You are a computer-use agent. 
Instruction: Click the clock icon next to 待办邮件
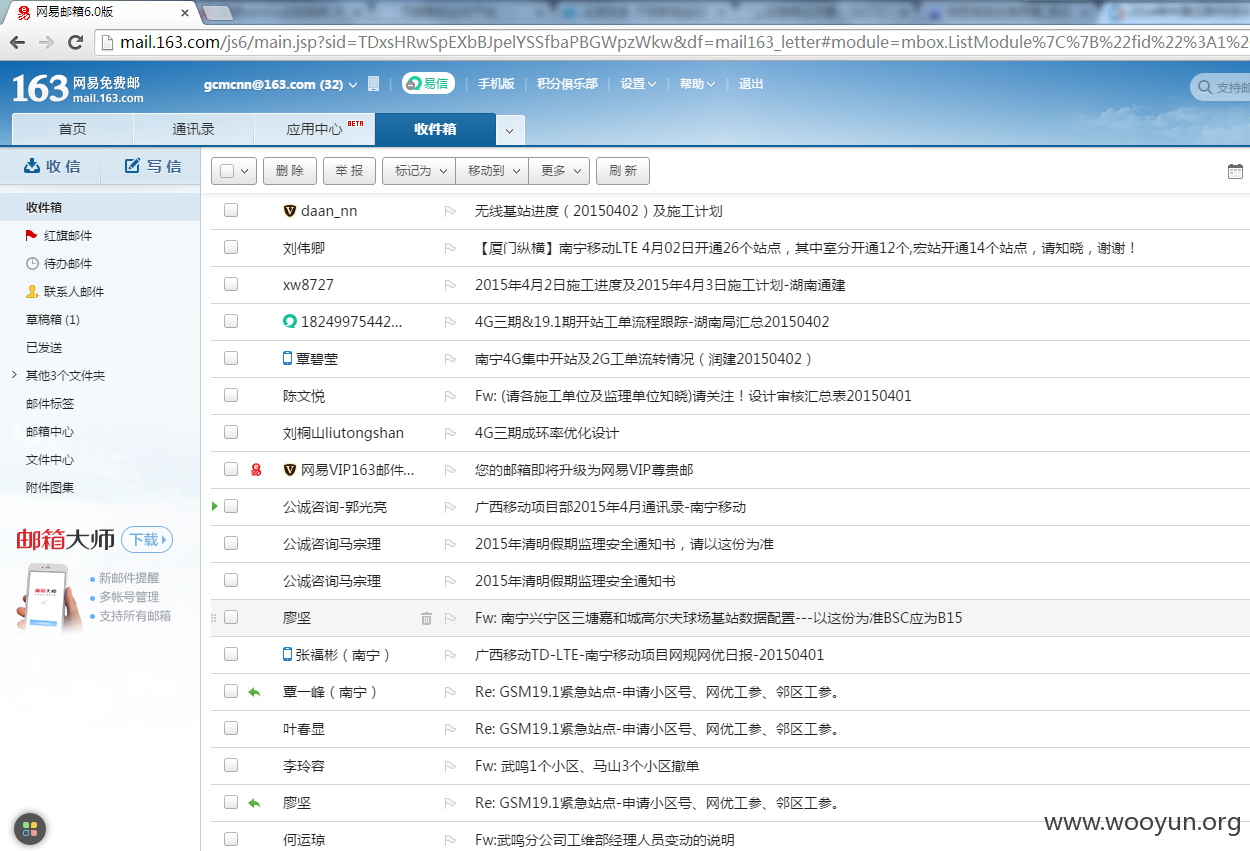tap(32, 264)
